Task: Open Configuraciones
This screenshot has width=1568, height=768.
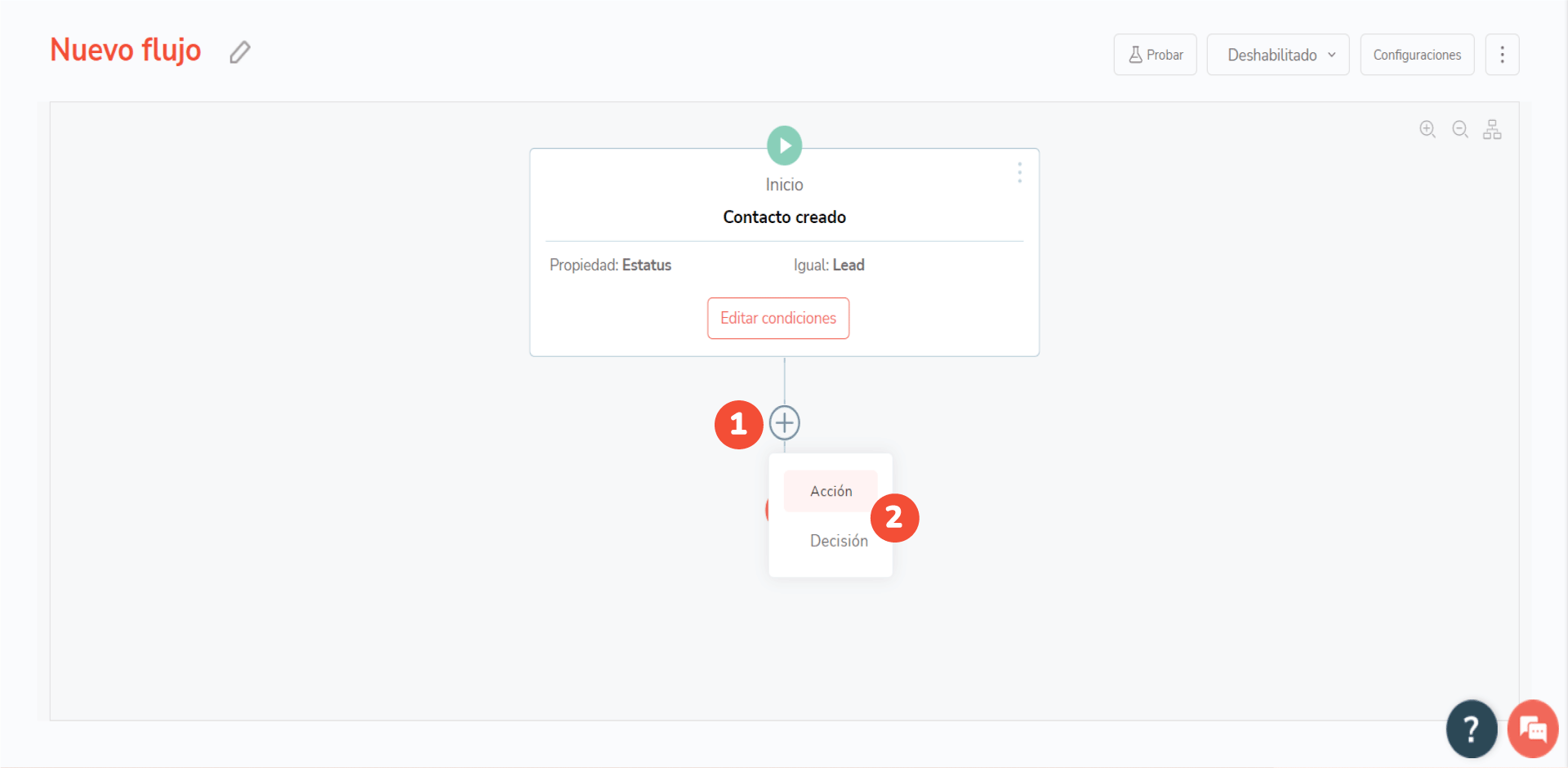Action: pyautogui.click(x=1417, y=55)
